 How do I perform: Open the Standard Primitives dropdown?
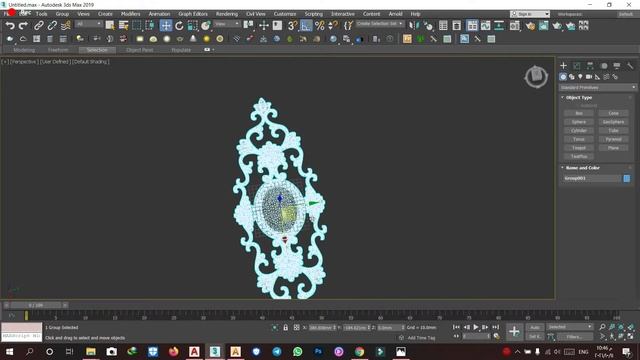coord(598,87)
